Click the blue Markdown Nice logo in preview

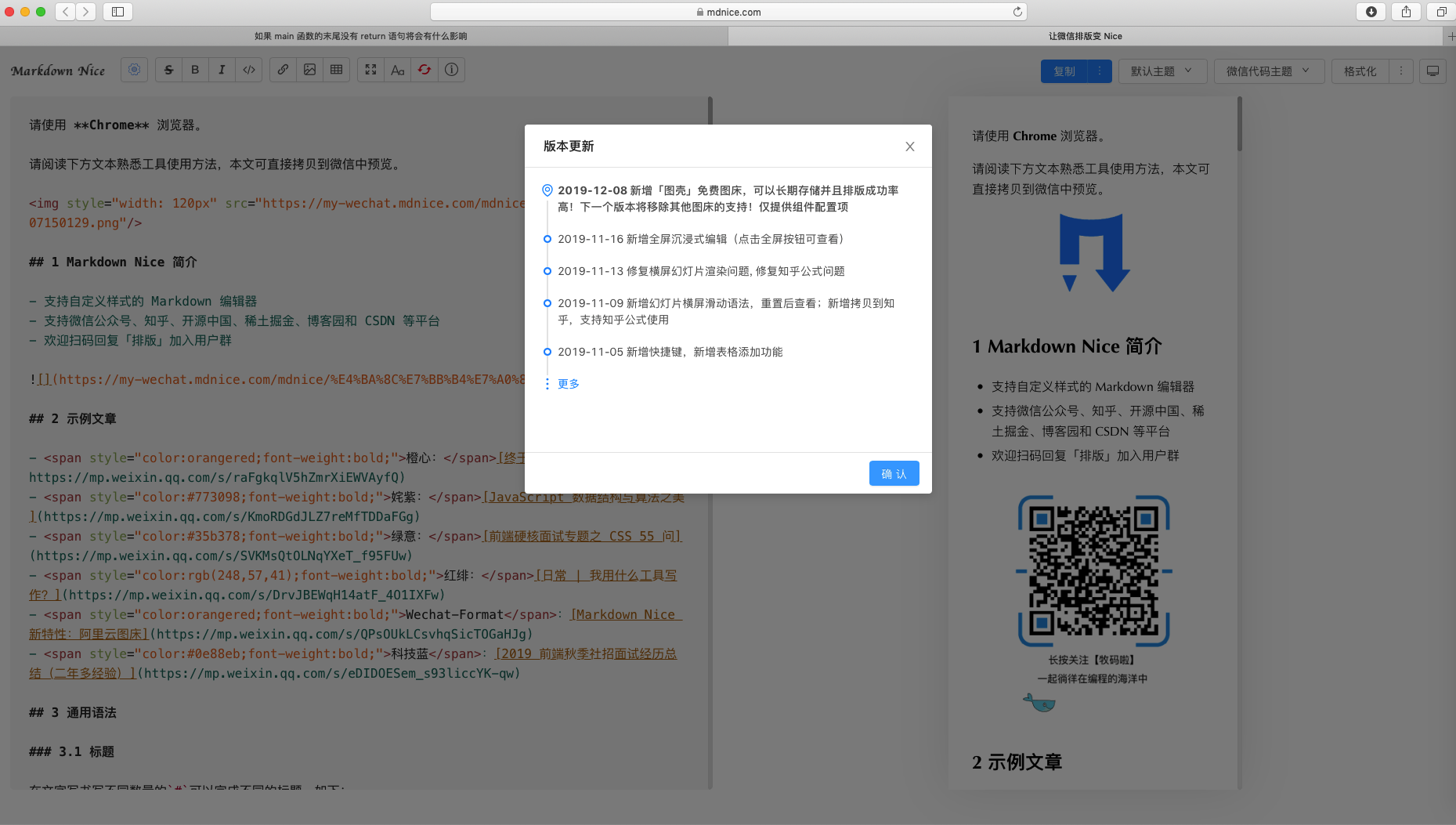(x=1094, y=252)
